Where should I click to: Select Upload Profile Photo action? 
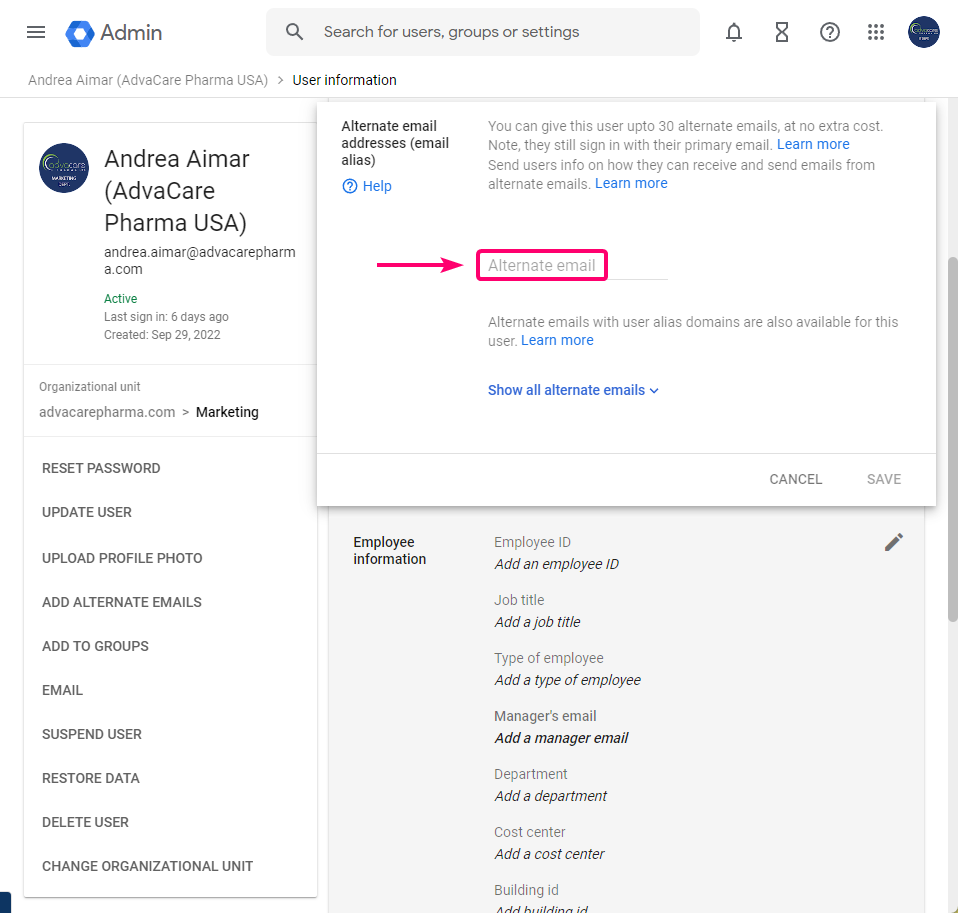click(122, 558)
